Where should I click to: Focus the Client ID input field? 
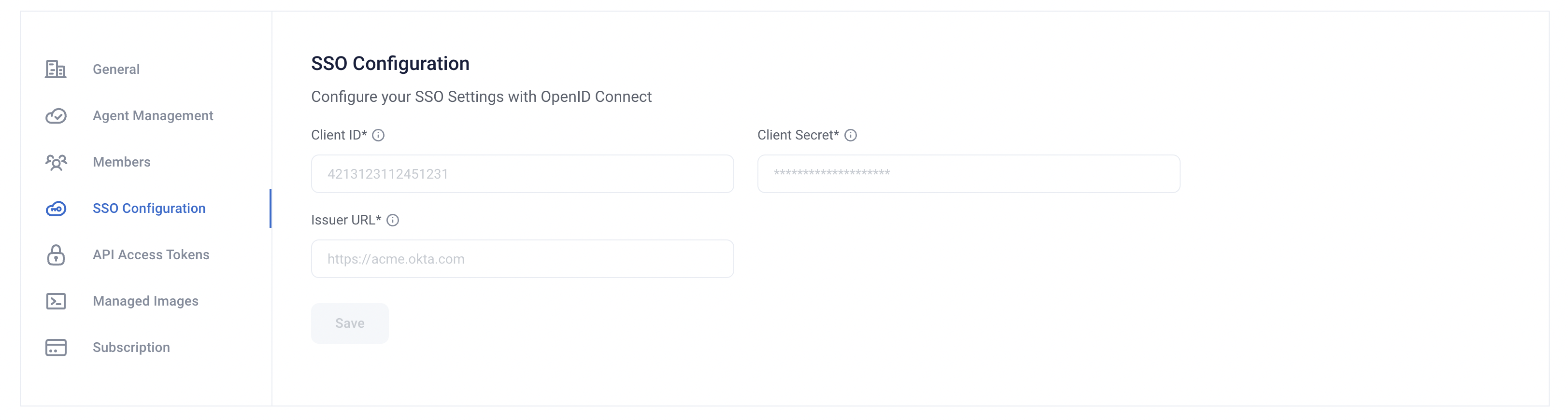click(522, 174)
